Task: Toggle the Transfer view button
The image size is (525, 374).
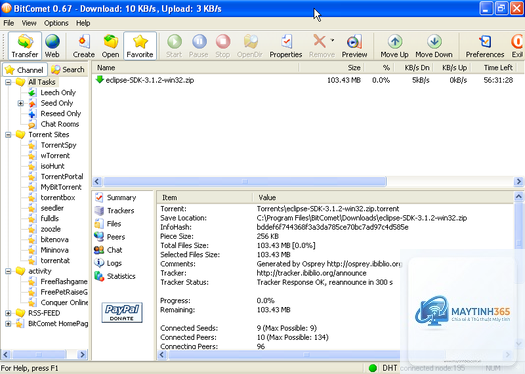Action: 25,46
